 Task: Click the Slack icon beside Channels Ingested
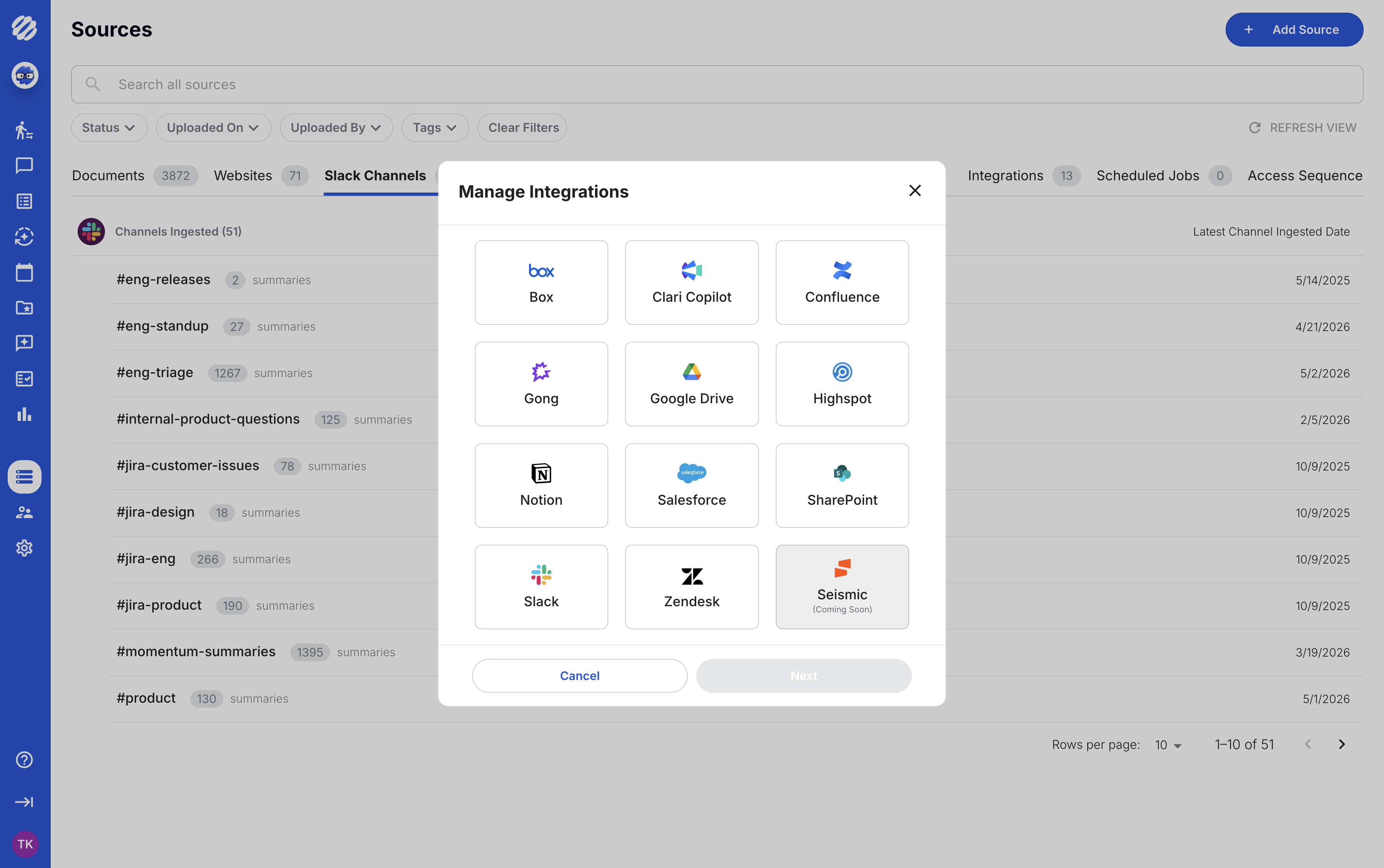coord(91,231)
